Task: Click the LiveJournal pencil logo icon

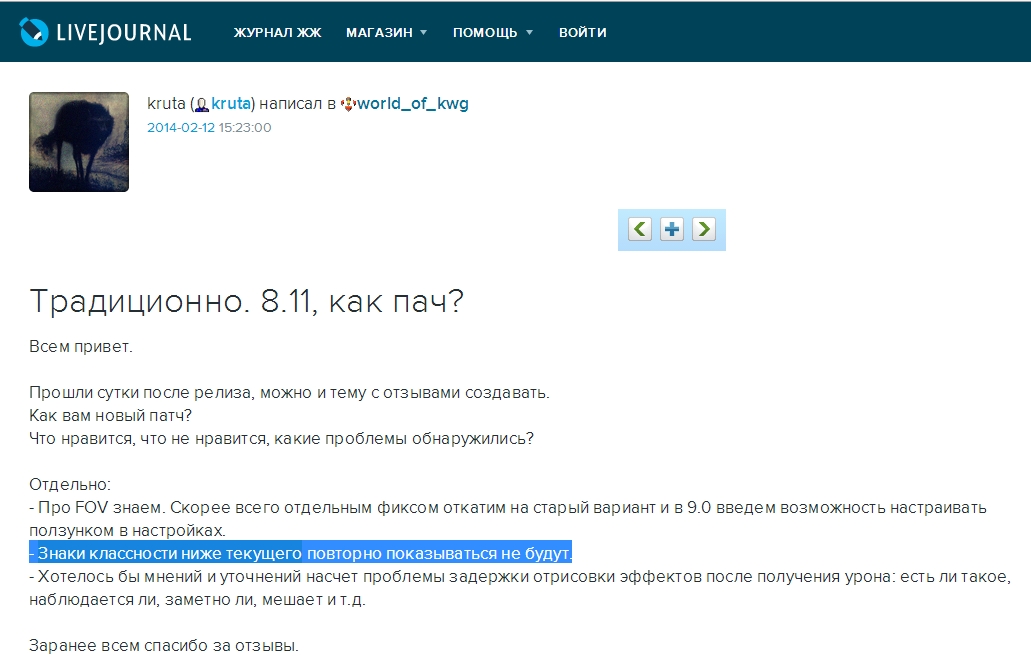Action: tap(34, 32)
